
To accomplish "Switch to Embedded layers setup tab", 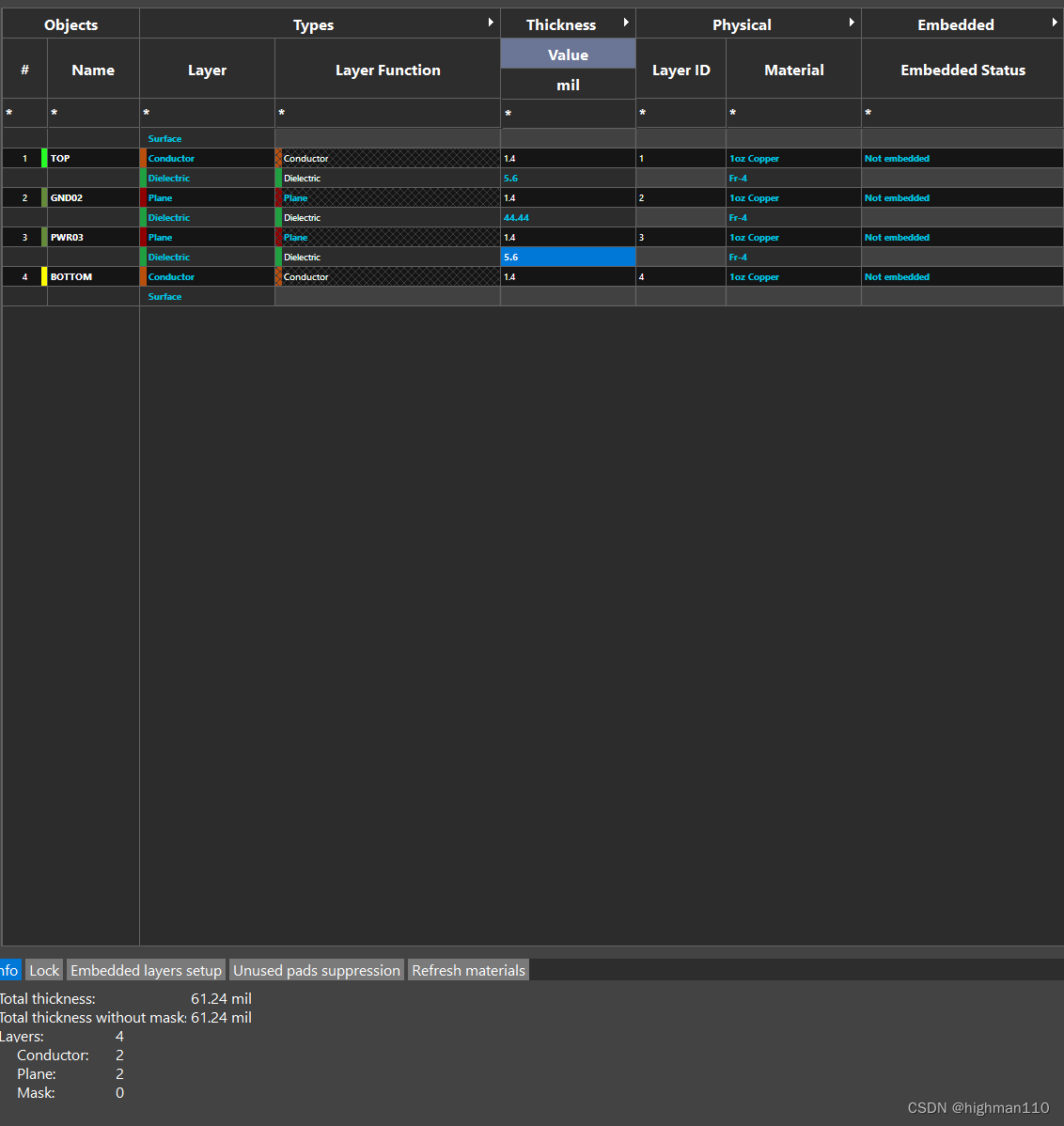I will coord(146,970).
